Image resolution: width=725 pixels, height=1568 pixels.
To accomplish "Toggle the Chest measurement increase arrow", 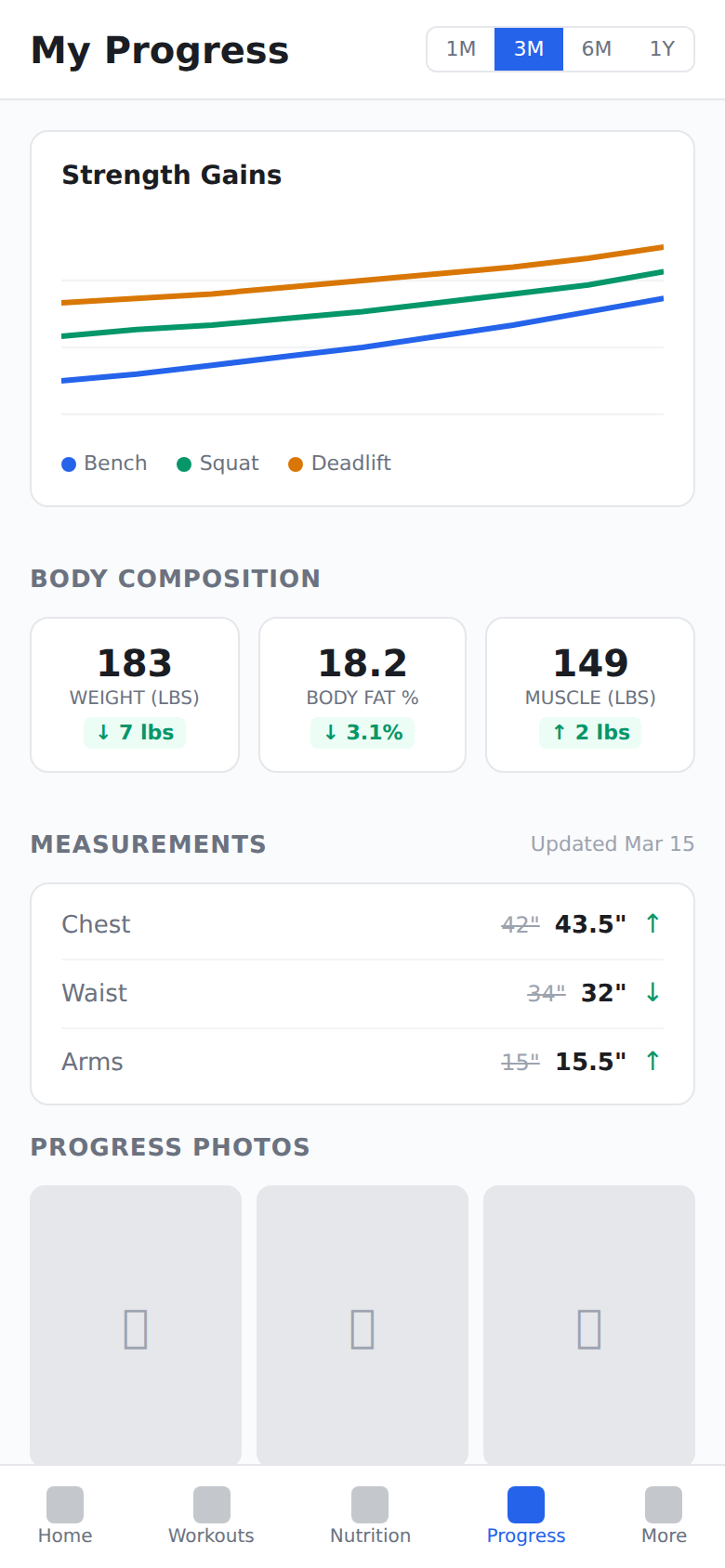I will [652, 923].
